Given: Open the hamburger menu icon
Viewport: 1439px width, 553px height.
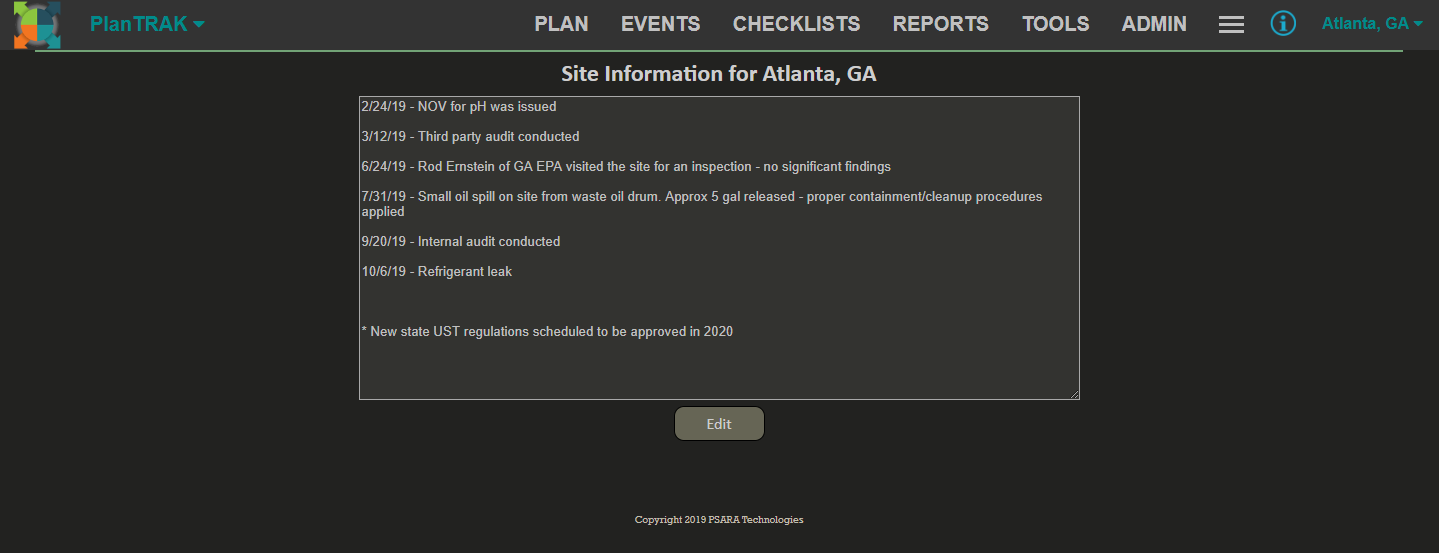Looking at the screenshot, I should coord(1231,25).
